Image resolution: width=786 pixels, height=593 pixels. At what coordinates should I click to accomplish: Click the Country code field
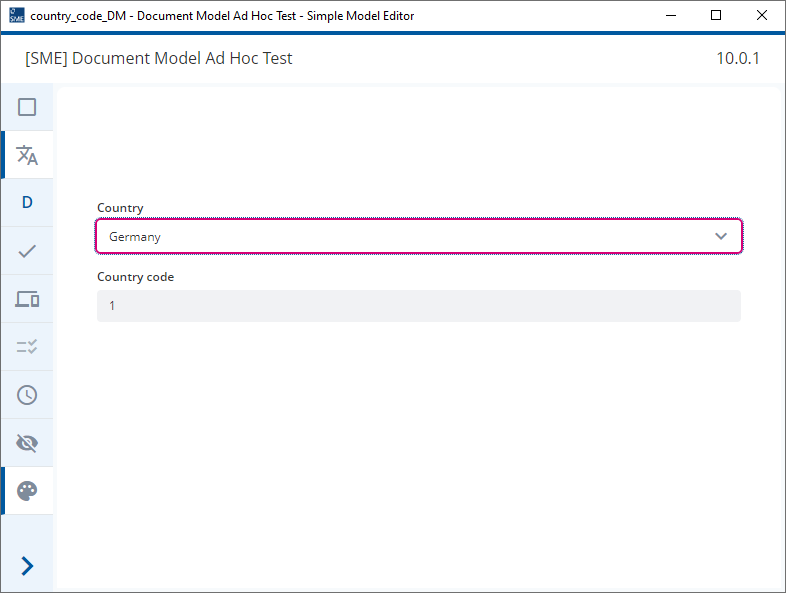point(419,306)
